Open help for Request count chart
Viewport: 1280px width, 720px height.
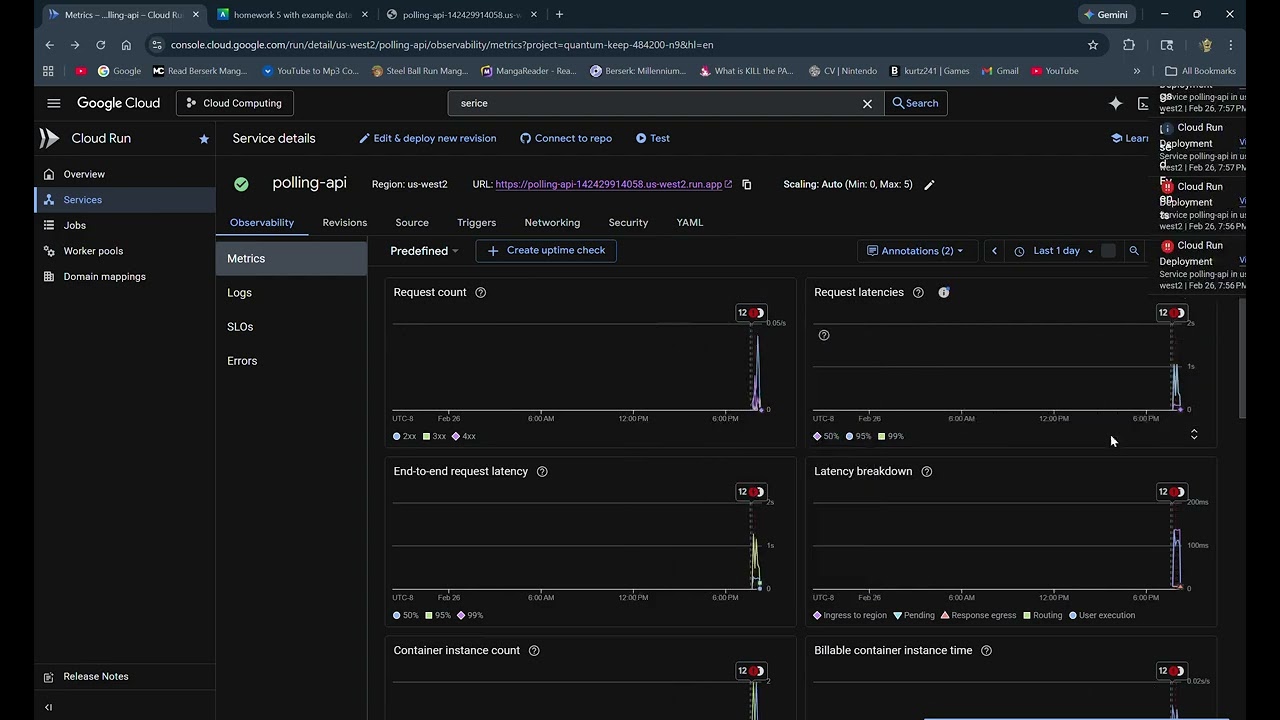click(481, 292)
